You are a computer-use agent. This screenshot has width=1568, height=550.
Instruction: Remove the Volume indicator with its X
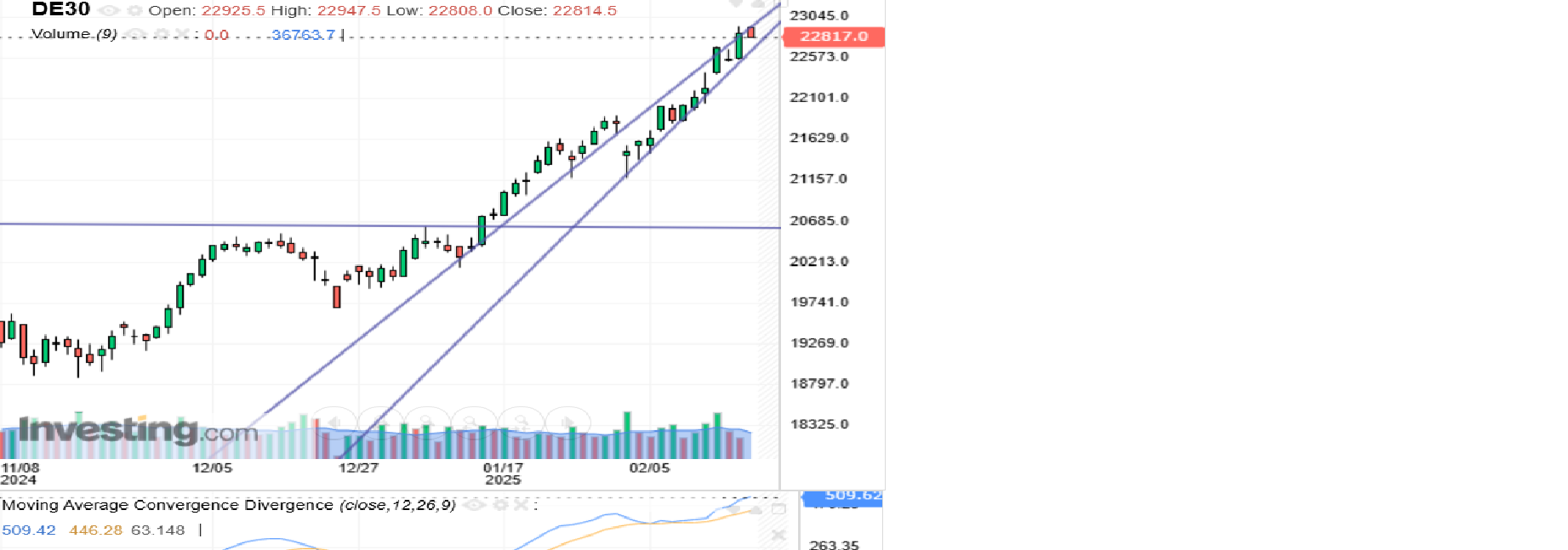181,34
